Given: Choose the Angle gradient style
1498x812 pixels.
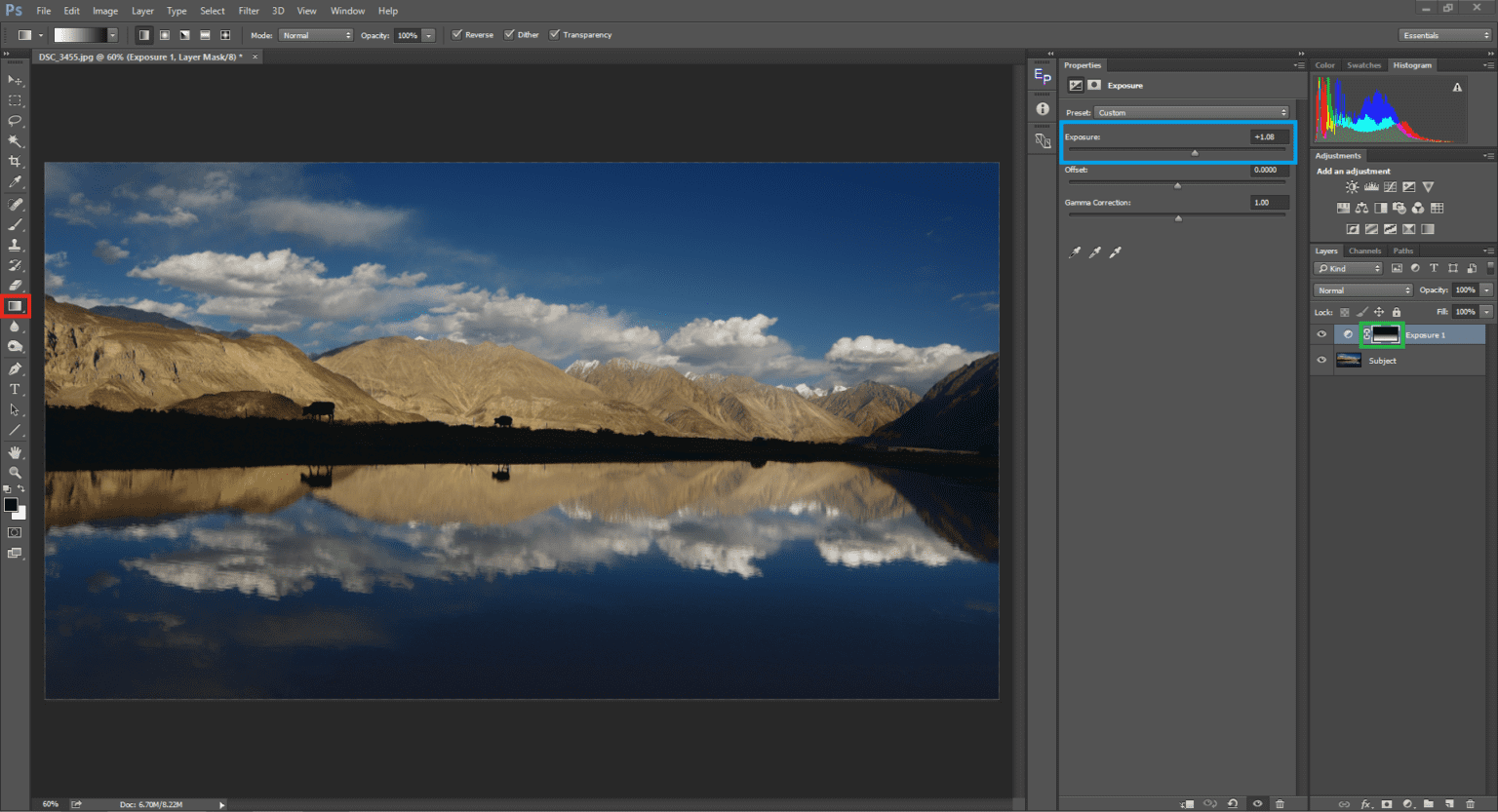Looking at the screenshot, I should tap(184, 35).
